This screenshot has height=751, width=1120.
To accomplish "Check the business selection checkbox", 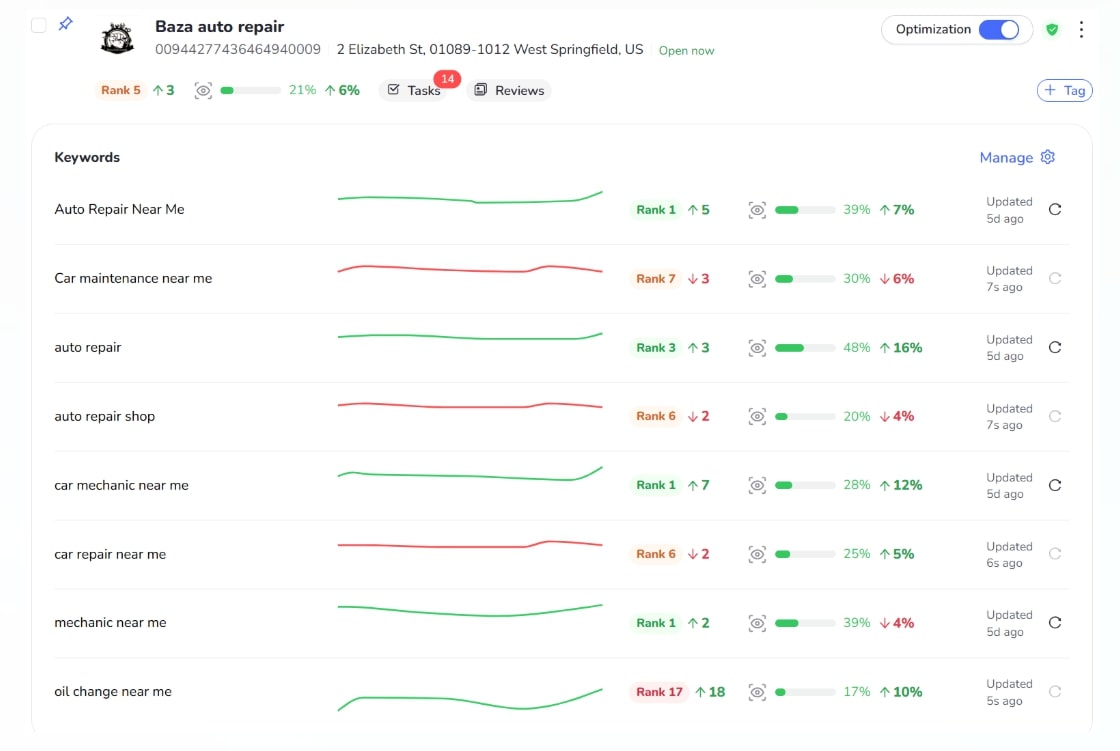I will point(38,25).
